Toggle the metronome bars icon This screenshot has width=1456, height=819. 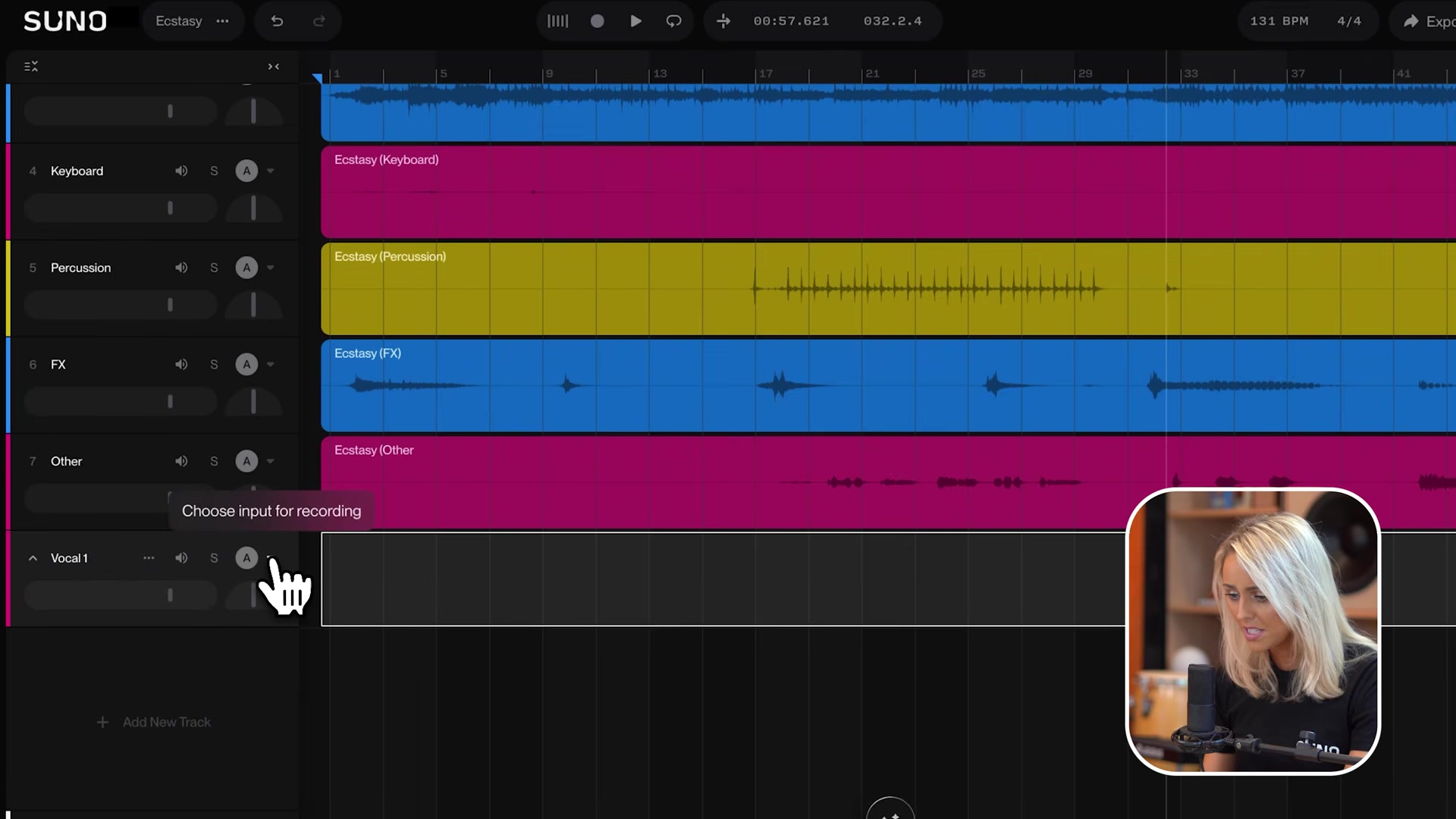click(557, 21)
